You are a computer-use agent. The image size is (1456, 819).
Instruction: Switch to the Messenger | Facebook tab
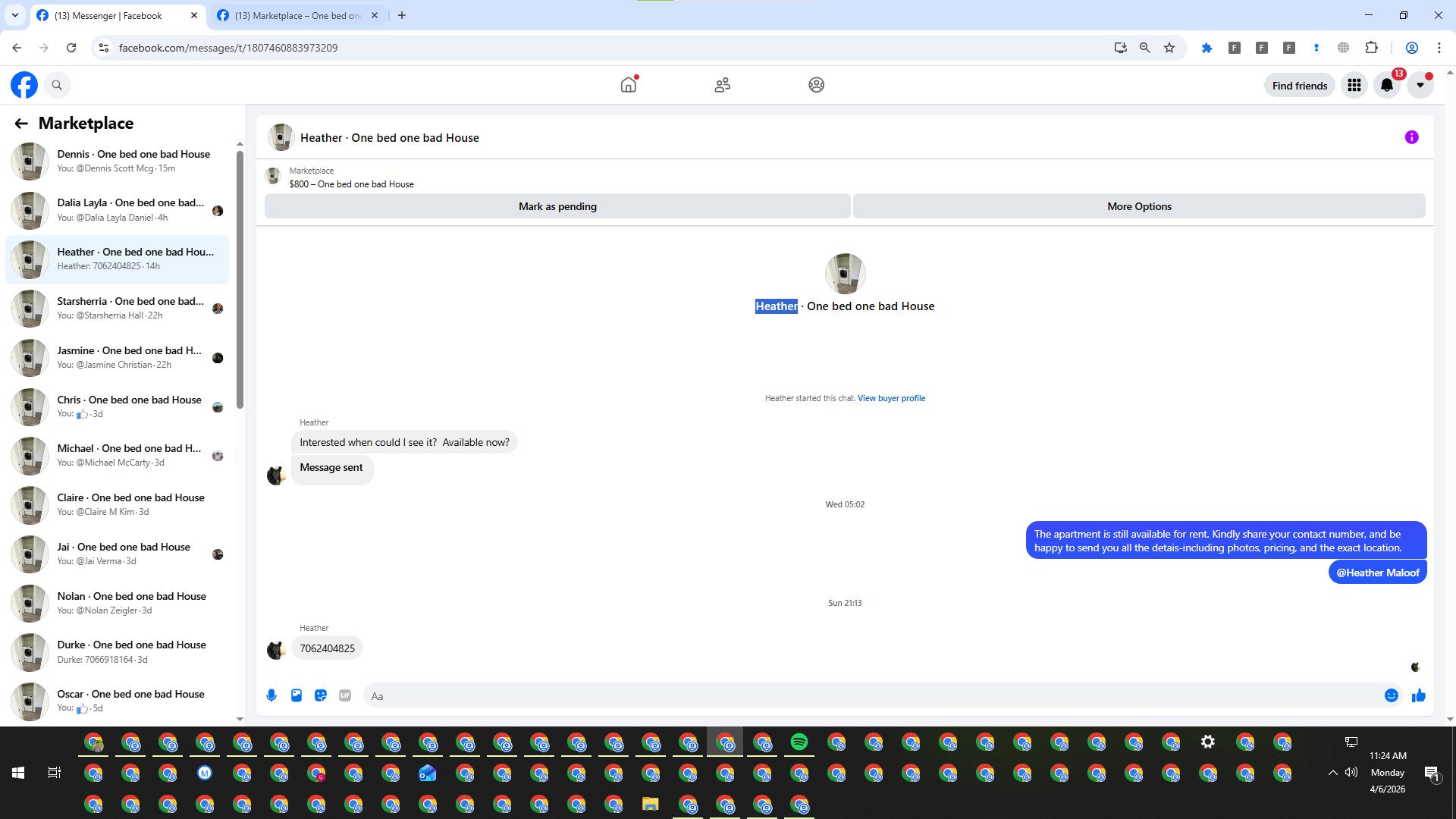pyautogui.click(x=108, y=15)
